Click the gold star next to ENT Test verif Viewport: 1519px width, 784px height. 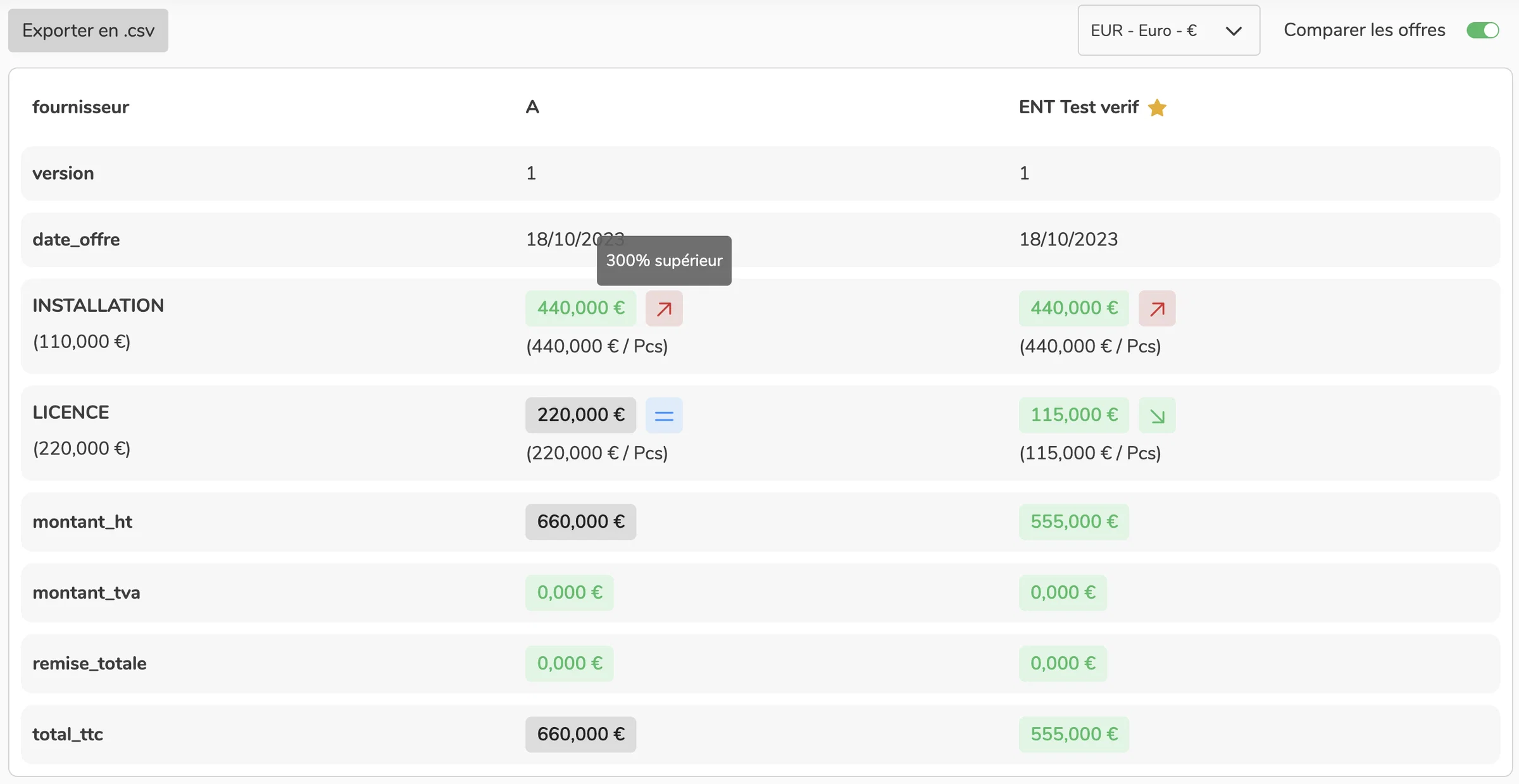pyautogui.click(x=1157, y=108)
